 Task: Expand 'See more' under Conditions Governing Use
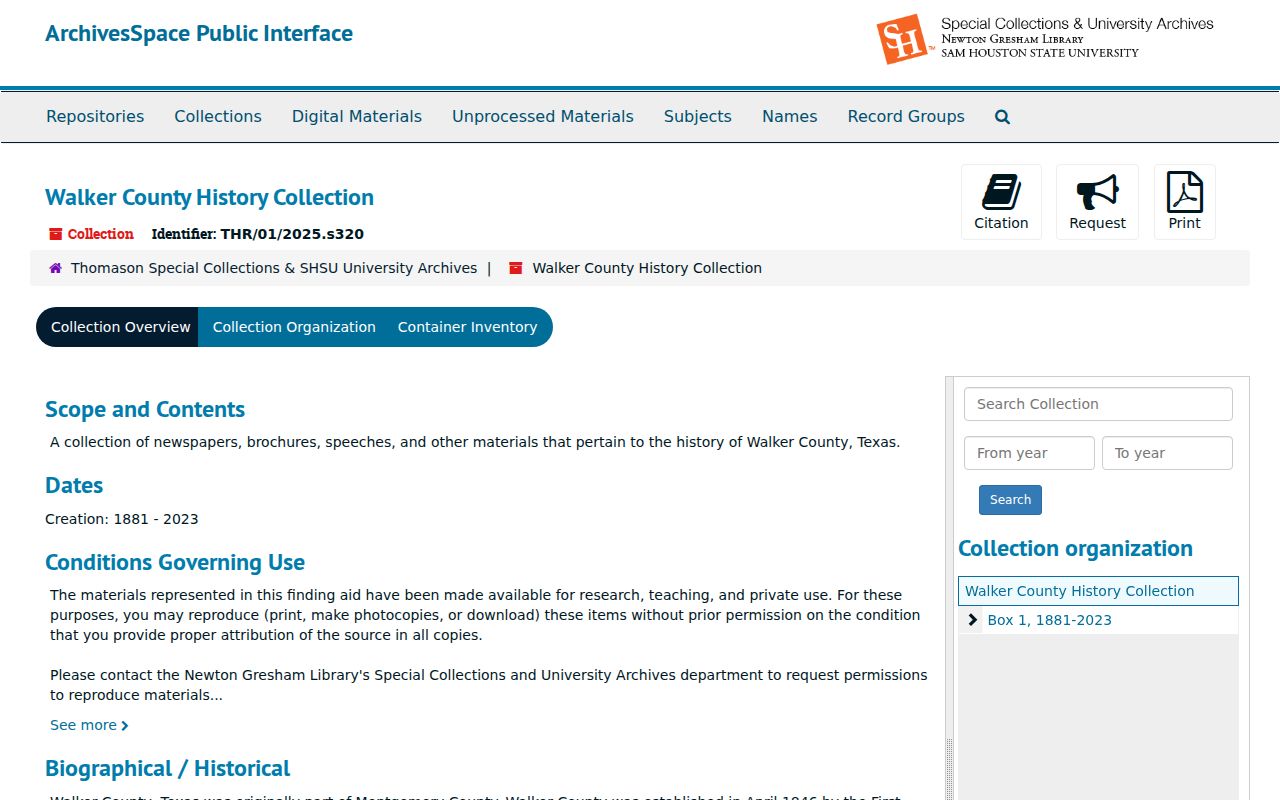tap(89, 725)
